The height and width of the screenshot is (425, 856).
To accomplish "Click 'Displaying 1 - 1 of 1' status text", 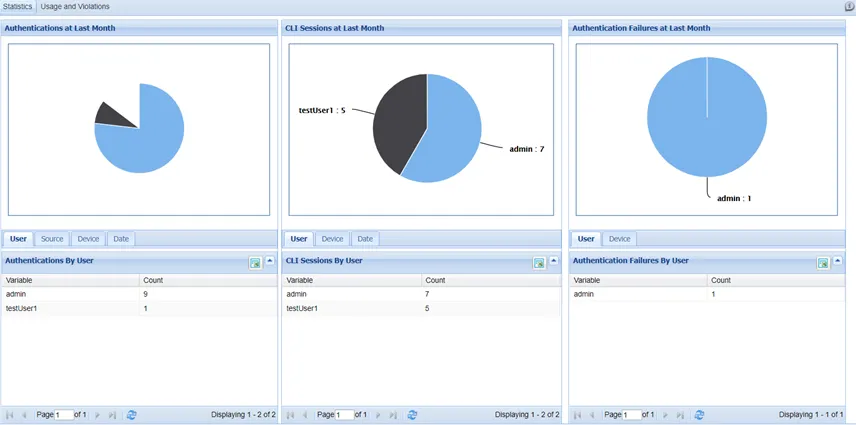I will point(811,415).
